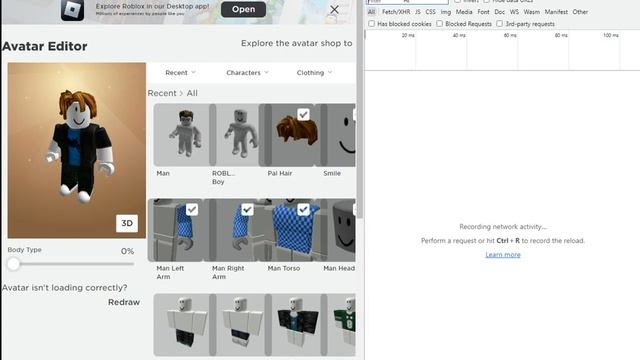Viewport: 640px width, 360px height.
Task: Toggle the 3D avatar view button
Action: point(127,223)
